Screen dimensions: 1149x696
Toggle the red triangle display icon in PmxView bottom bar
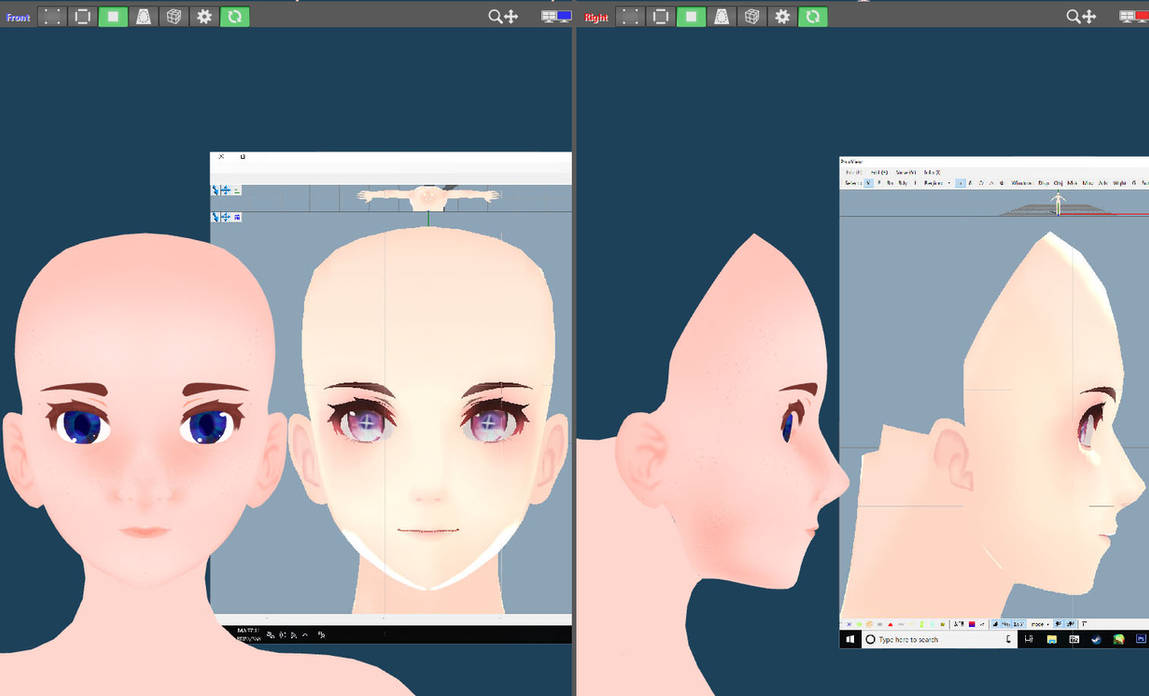(890, 624)
